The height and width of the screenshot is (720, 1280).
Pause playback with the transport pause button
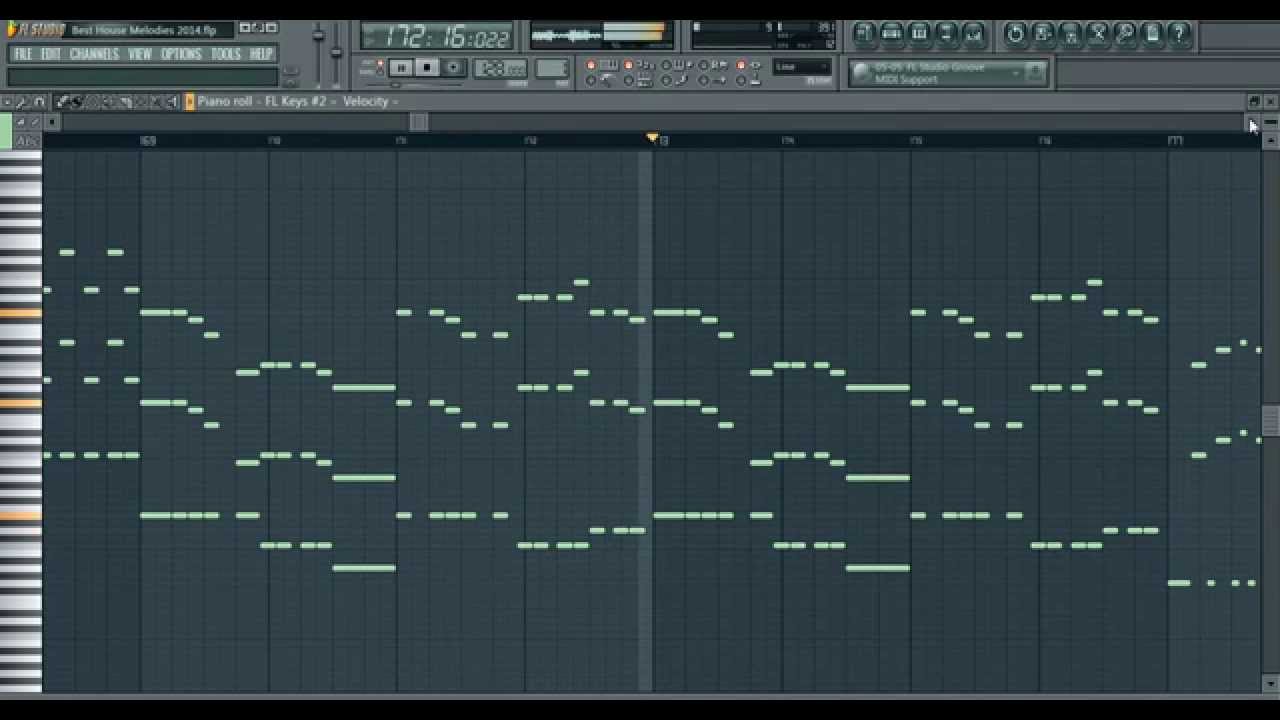point(401,67)
